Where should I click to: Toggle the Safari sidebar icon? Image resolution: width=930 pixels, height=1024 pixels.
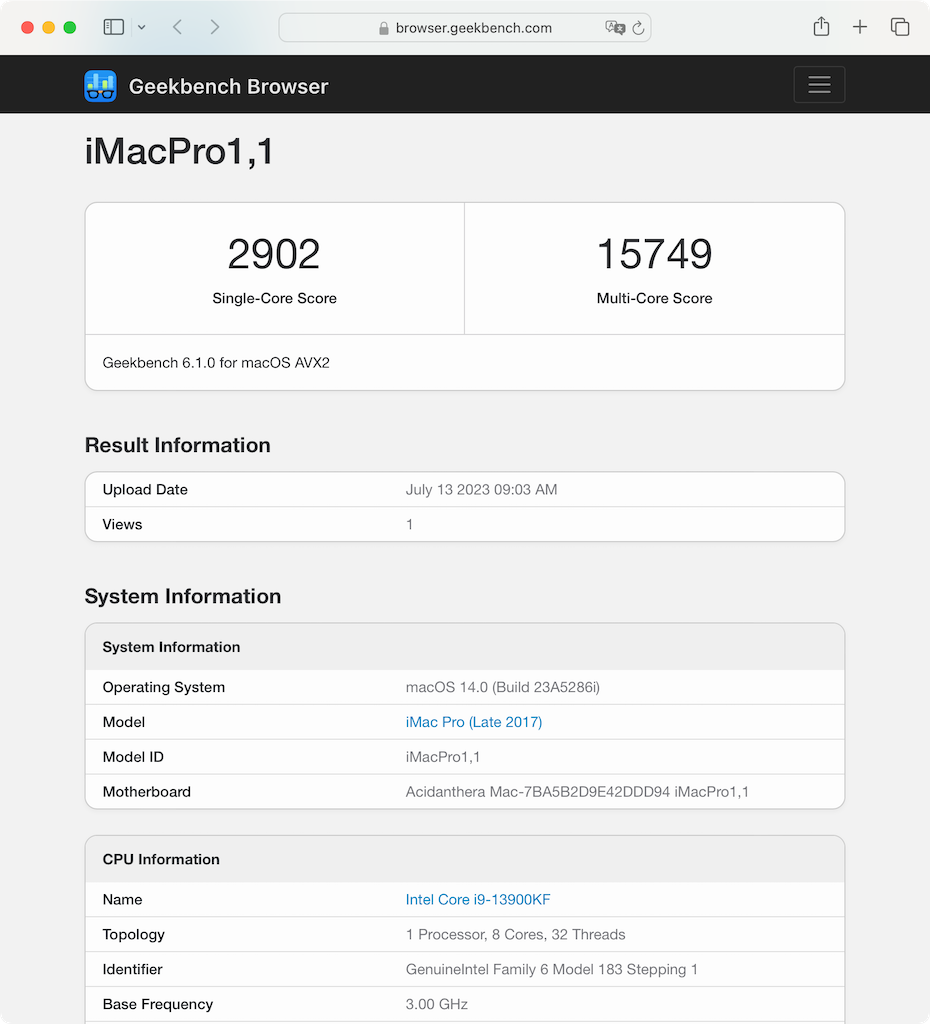point(114,27)
